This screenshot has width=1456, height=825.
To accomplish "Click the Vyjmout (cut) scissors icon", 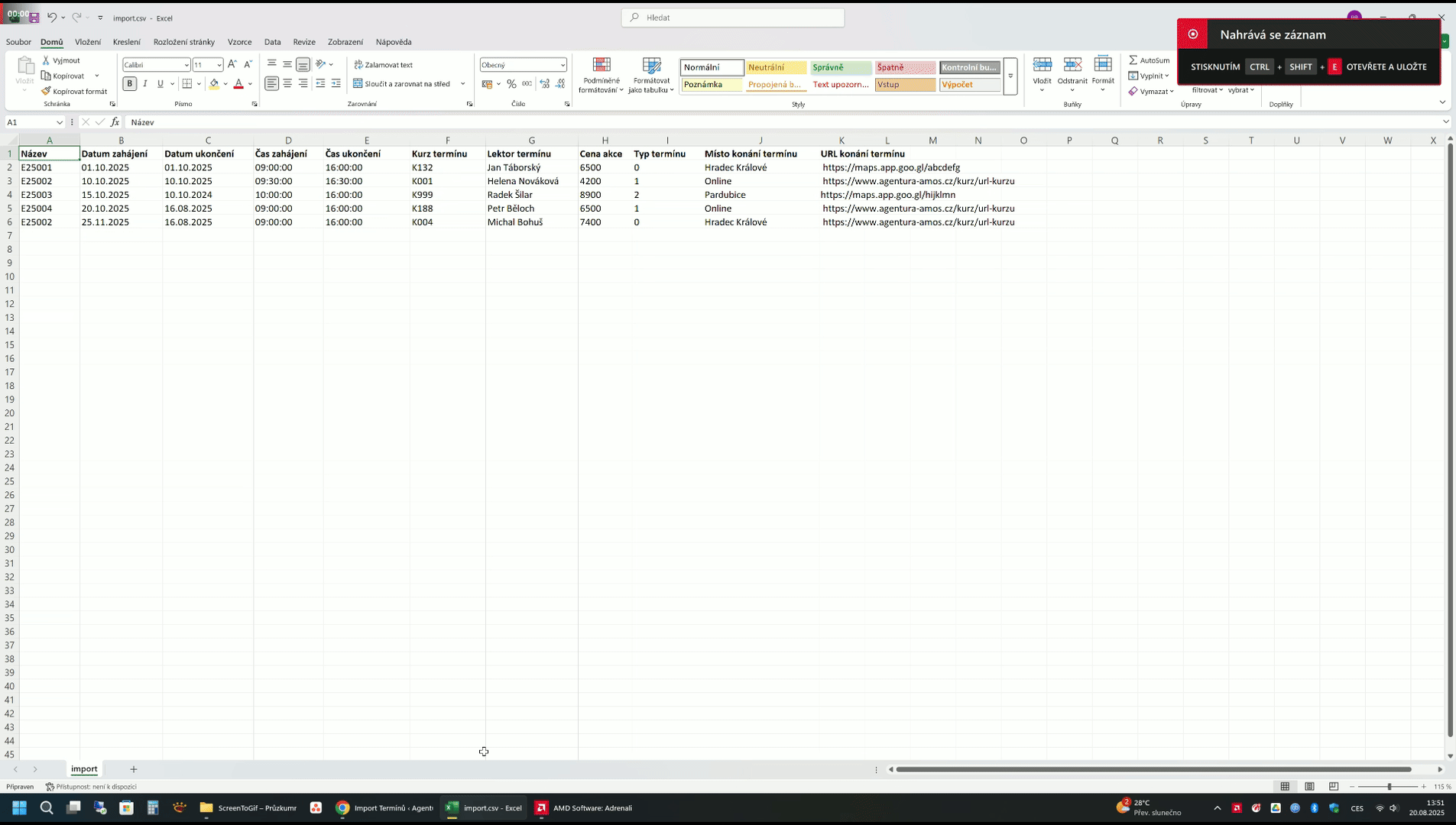I will 47,60.
